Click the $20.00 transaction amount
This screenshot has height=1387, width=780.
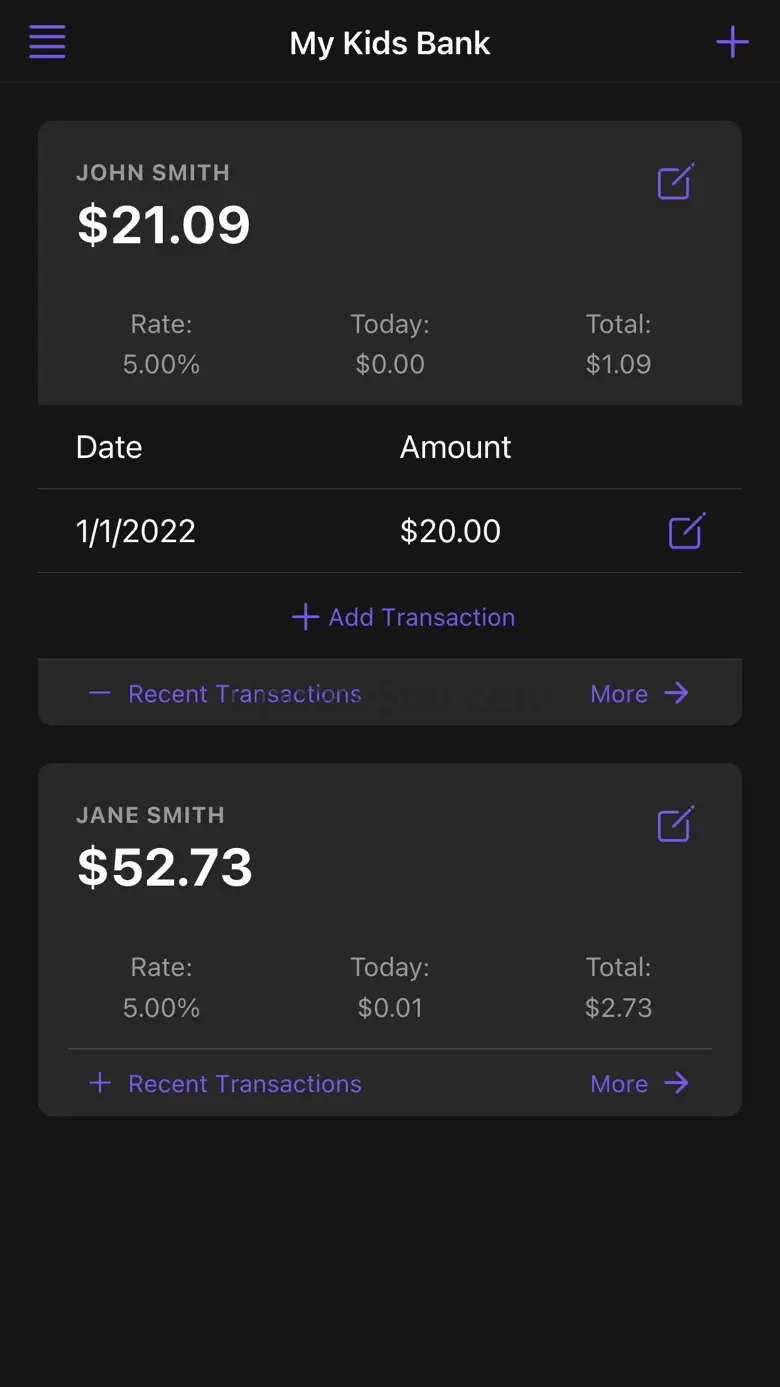[450, 531]
